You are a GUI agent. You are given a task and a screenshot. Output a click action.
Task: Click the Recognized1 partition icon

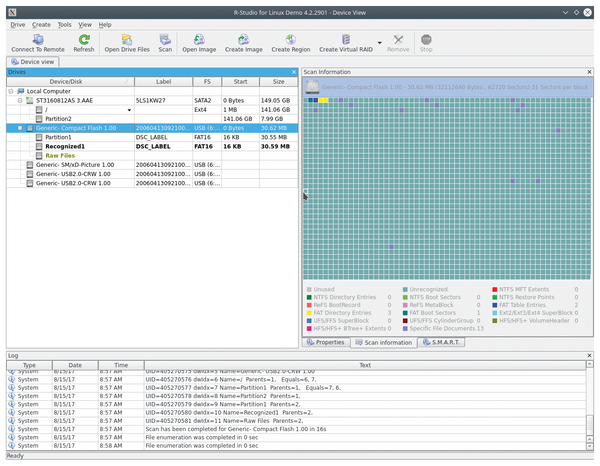click(39, 147)
